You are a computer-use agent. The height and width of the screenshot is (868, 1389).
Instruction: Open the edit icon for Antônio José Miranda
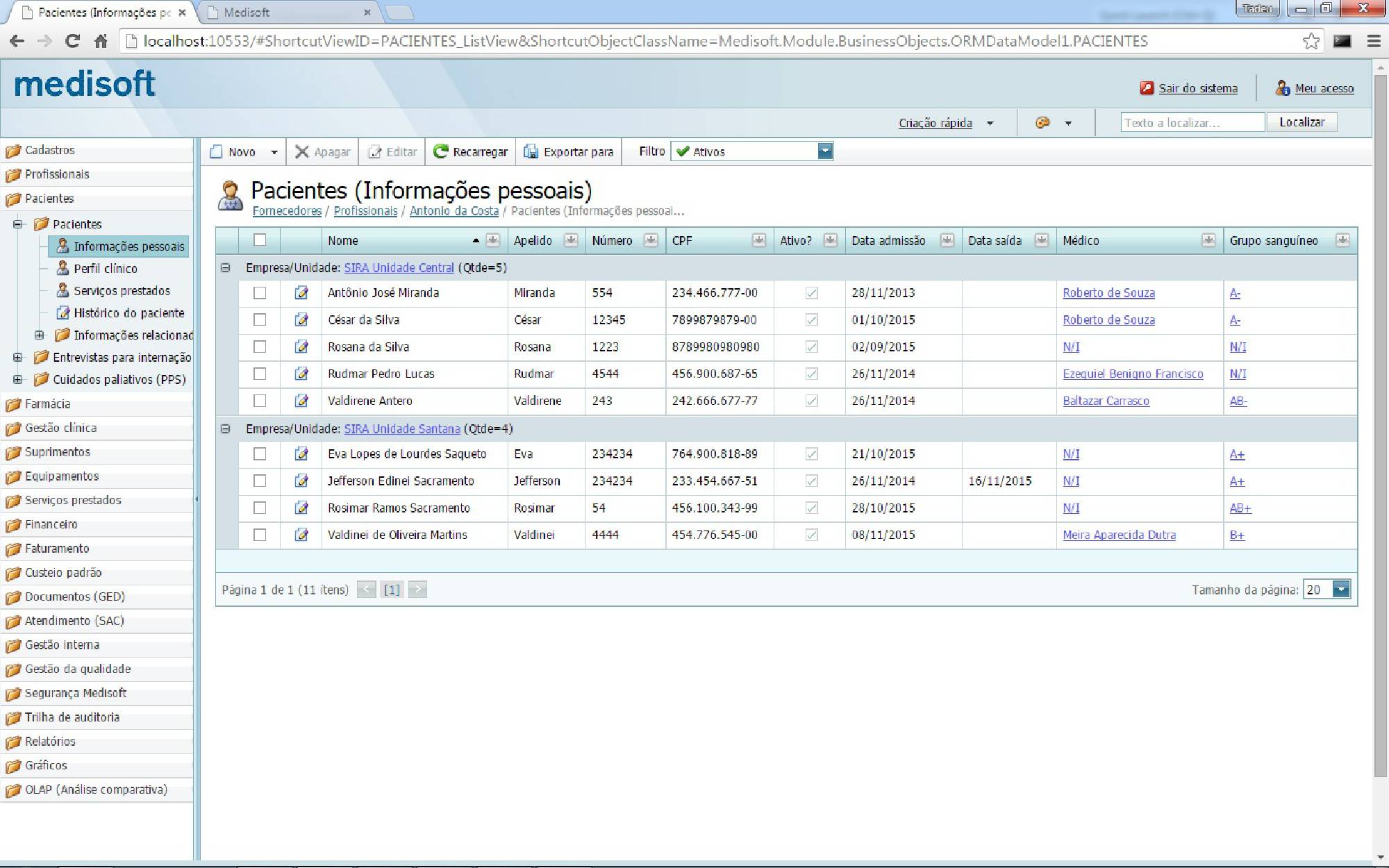(x=301, y=293)
